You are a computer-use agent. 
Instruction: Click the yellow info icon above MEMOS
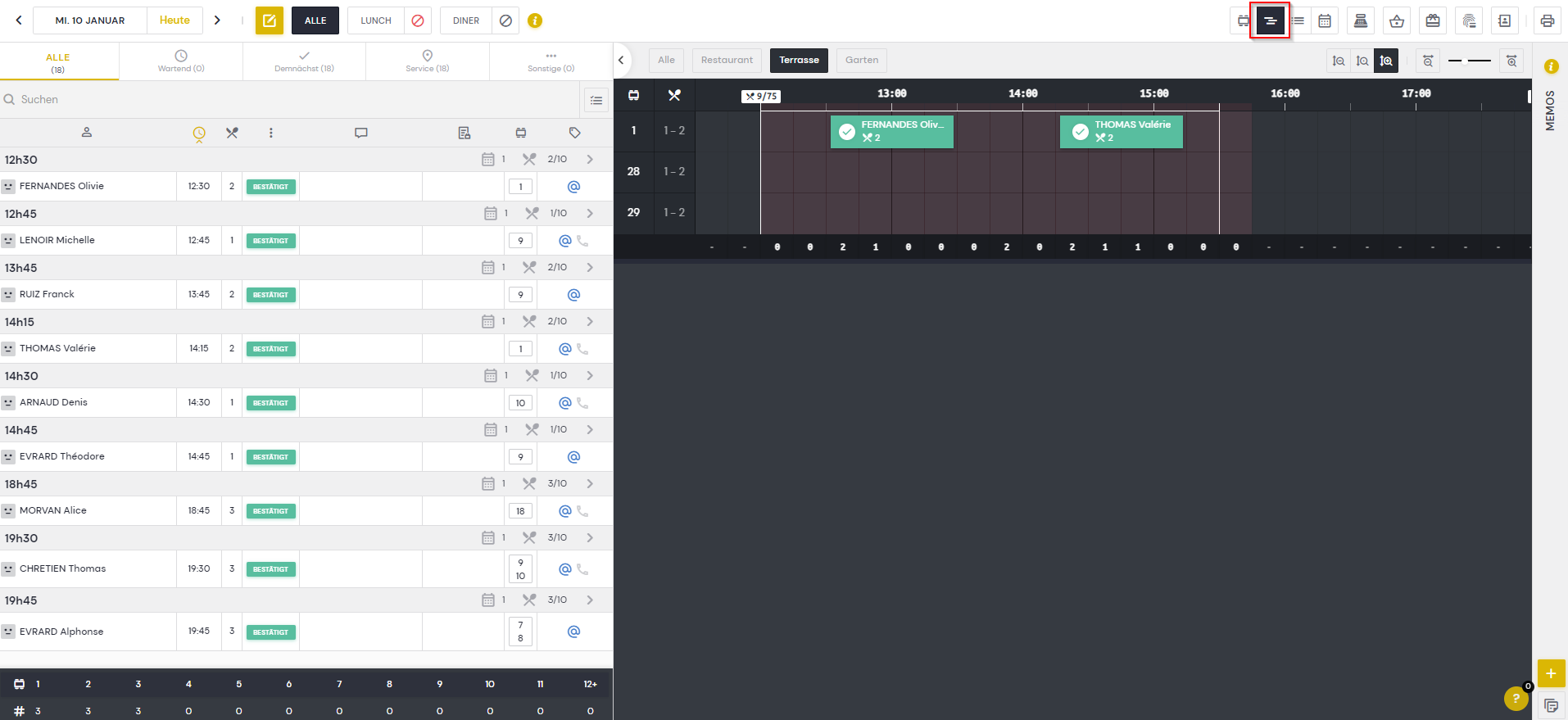click(x=1551, y=66)
